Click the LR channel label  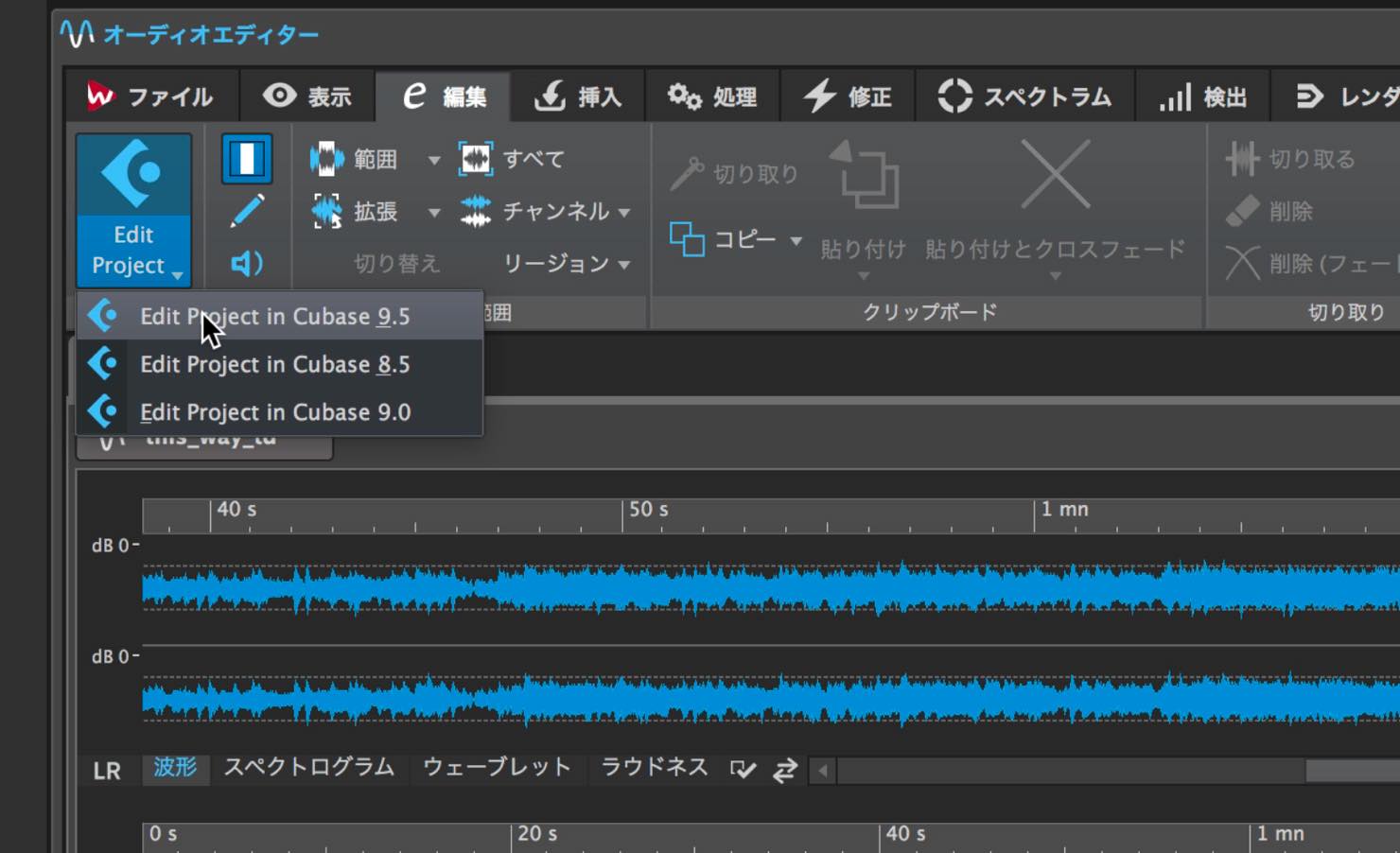tap(107, 771)
